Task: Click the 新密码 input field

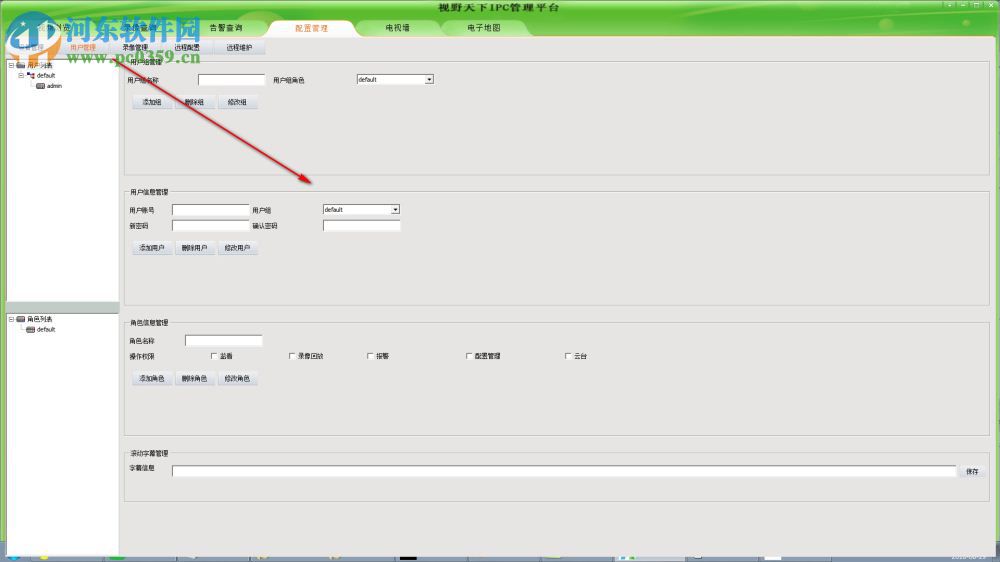Action: pyautogui.click(x=210, y=225)
